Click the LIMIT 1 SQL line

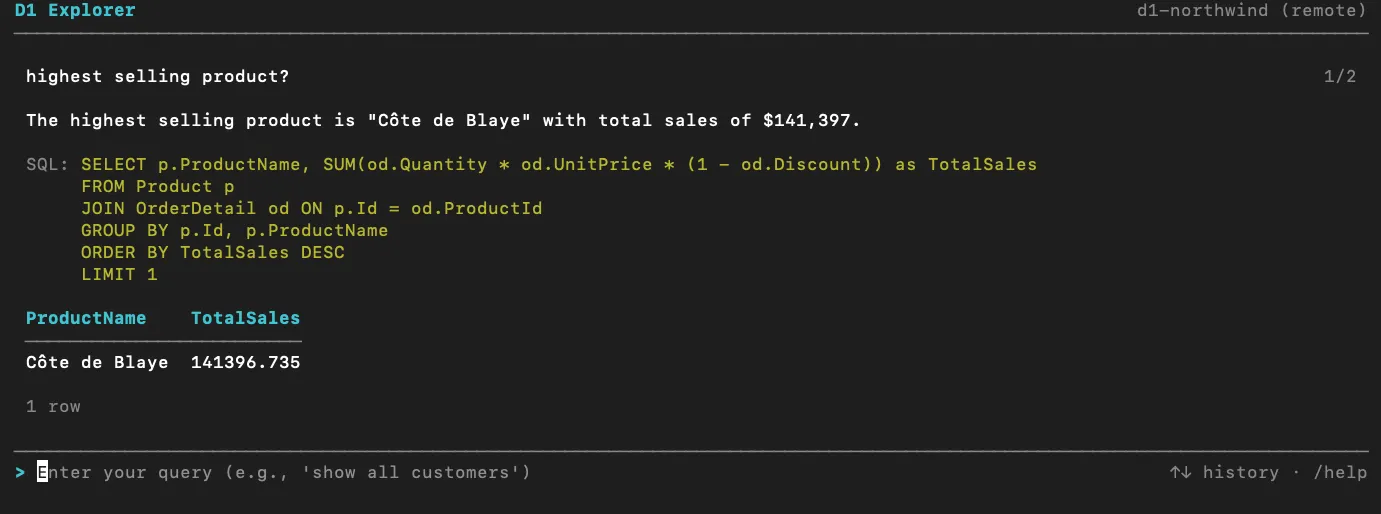(x=119, y=274)
